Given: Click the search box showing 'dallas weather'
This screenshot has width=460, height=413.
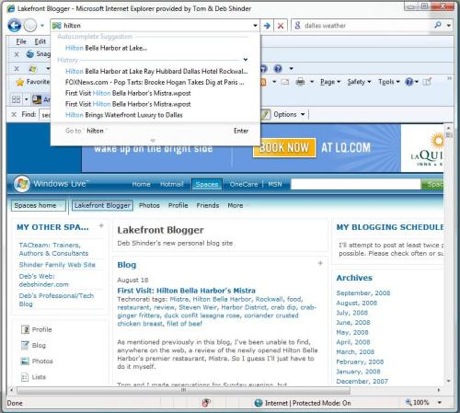Looking at the screenshot, I should coord(363,26).
